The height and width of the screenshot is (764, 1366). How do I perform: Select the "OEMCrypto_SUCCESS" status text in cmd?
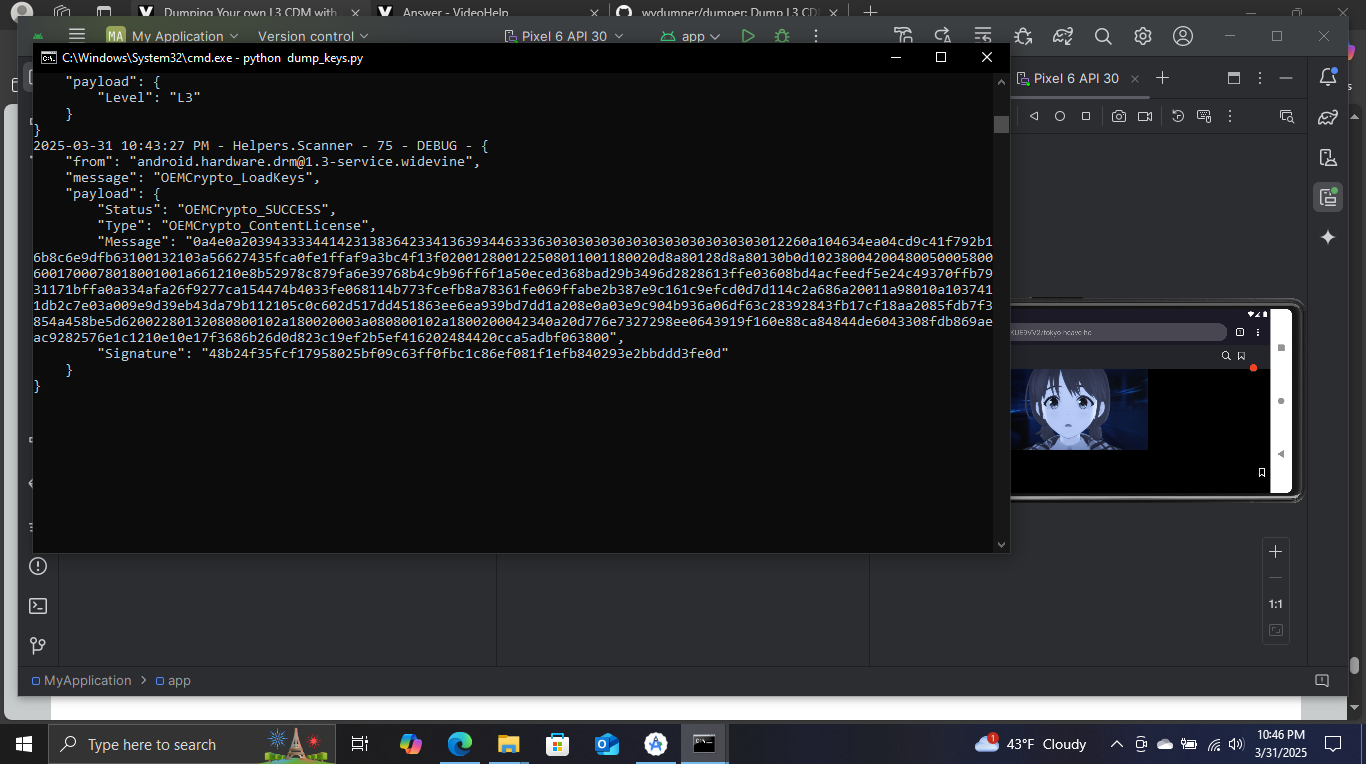coord(253,210)
